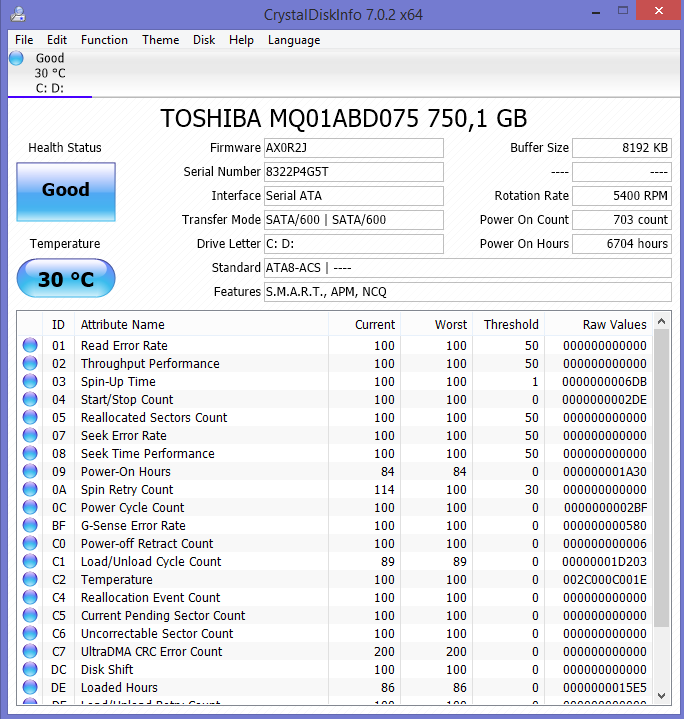Select the Reallocated Sectors Count attribute name
The width and height of the screenshot is (684, 719).
click(x=154, y=418)
